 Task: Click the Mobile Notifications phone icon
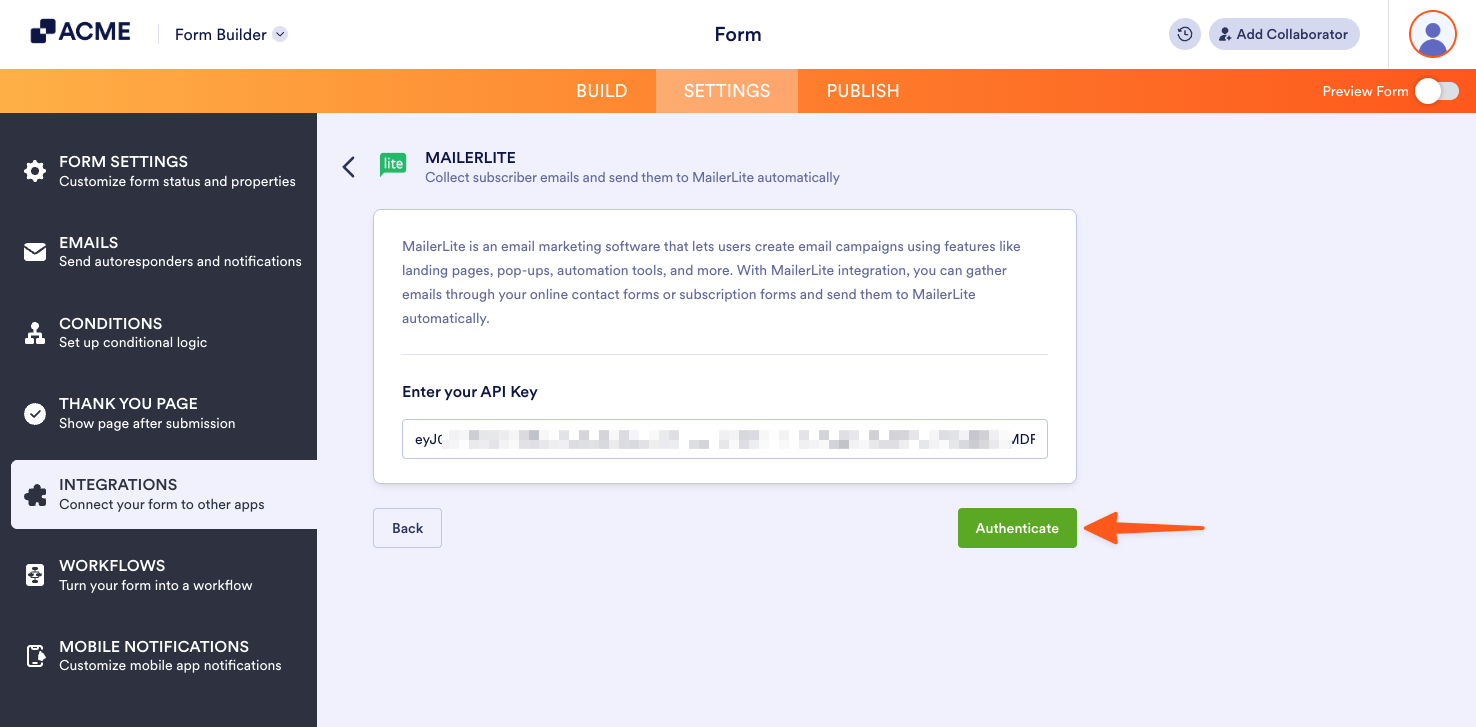coord(36,655)
